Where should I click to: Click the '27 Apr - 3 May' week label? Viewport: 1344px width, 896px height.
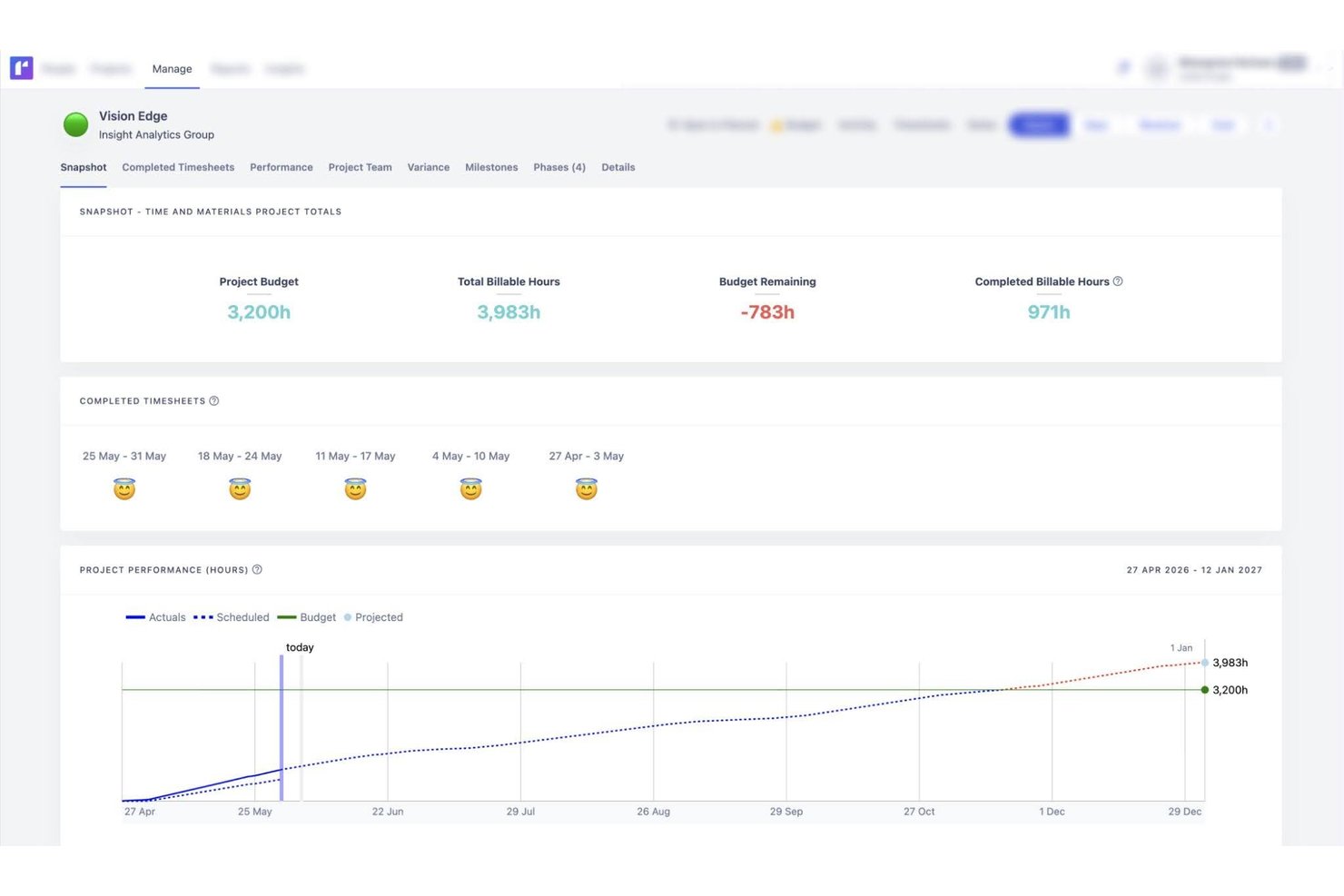[x=587, y=457]
